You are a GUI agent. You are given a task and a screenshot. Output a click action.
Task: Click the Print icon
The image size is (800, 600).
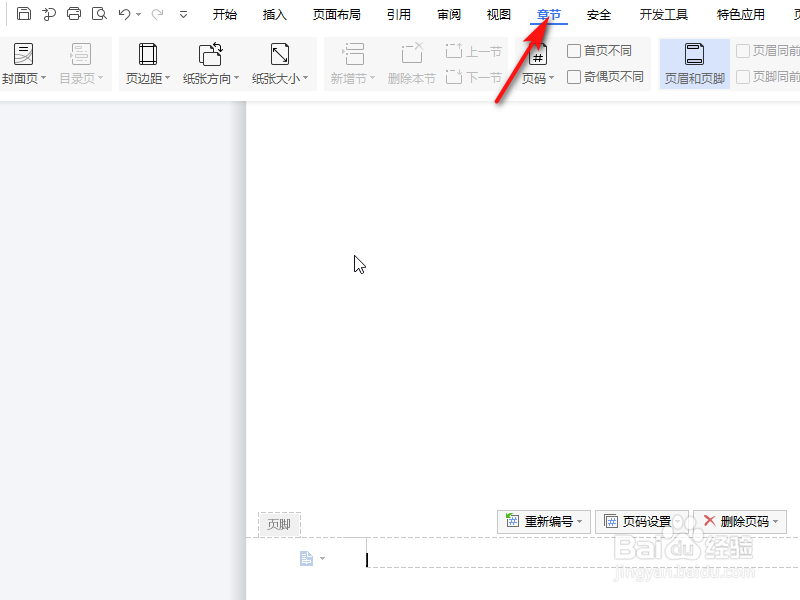(x=74, y=14)
